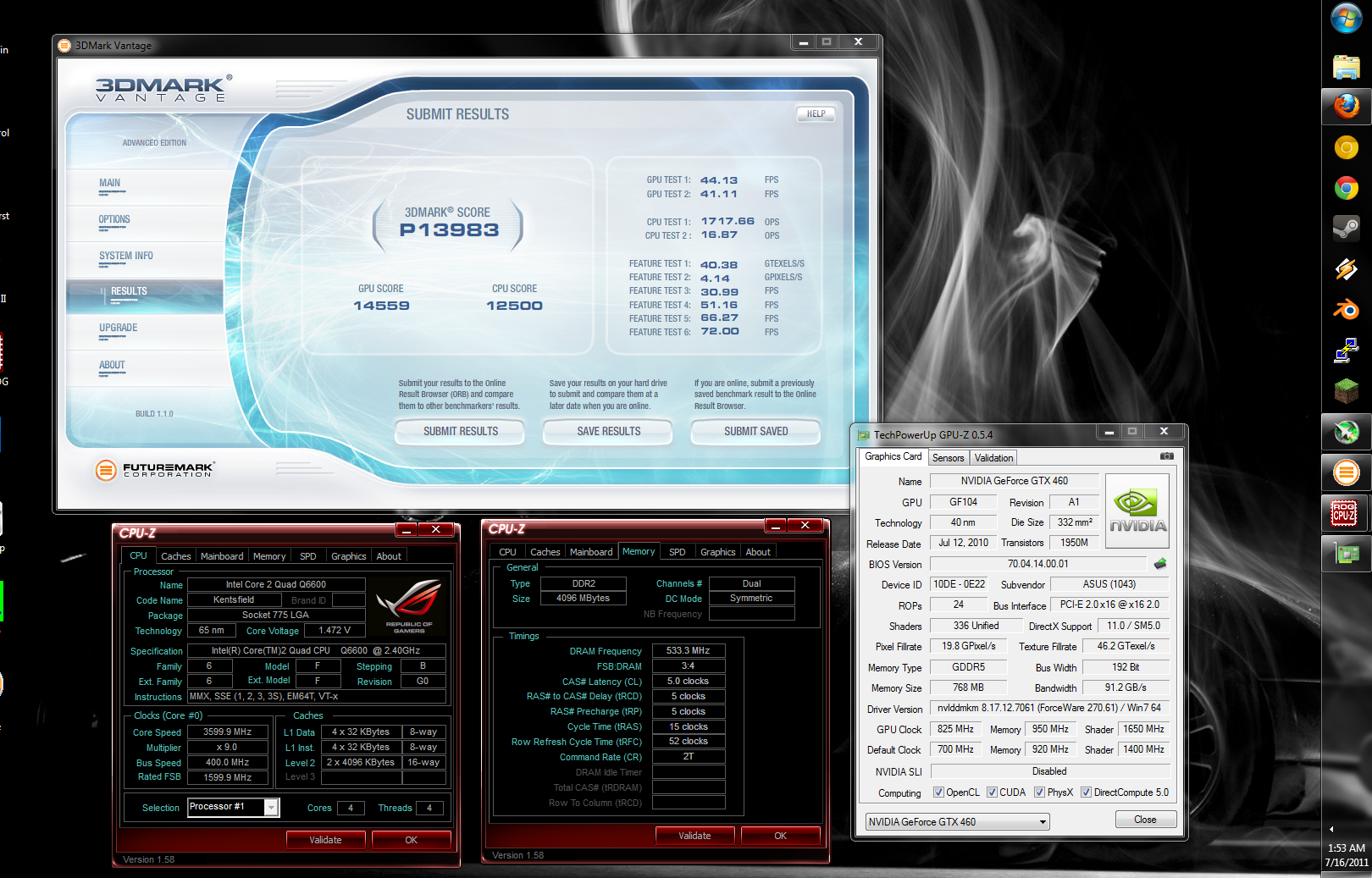Open the Windows Start menu orb
This screenshot has width=1372, height=878.
pos(1346,18)
